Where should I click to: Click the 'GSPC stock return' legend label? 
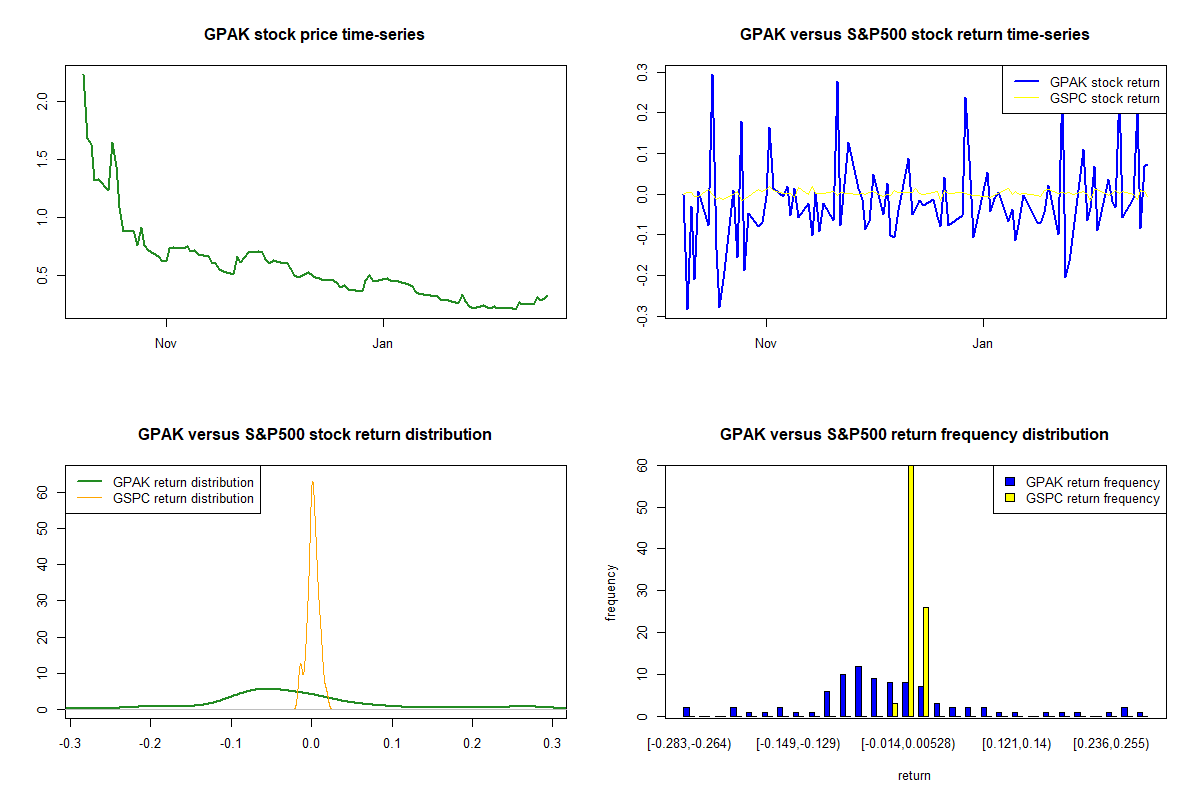1105,99
